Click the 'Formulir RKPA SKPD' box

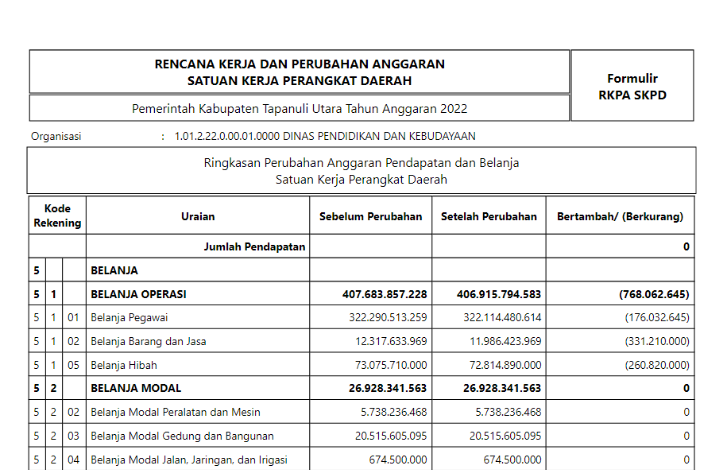pos(632,86)
